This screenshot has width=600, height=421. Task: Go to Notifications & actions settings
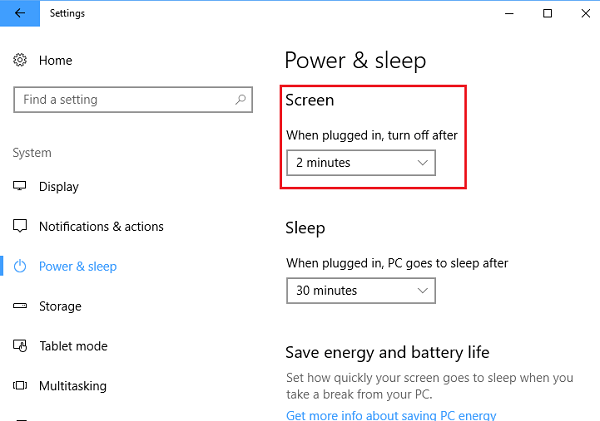(101, 227)
